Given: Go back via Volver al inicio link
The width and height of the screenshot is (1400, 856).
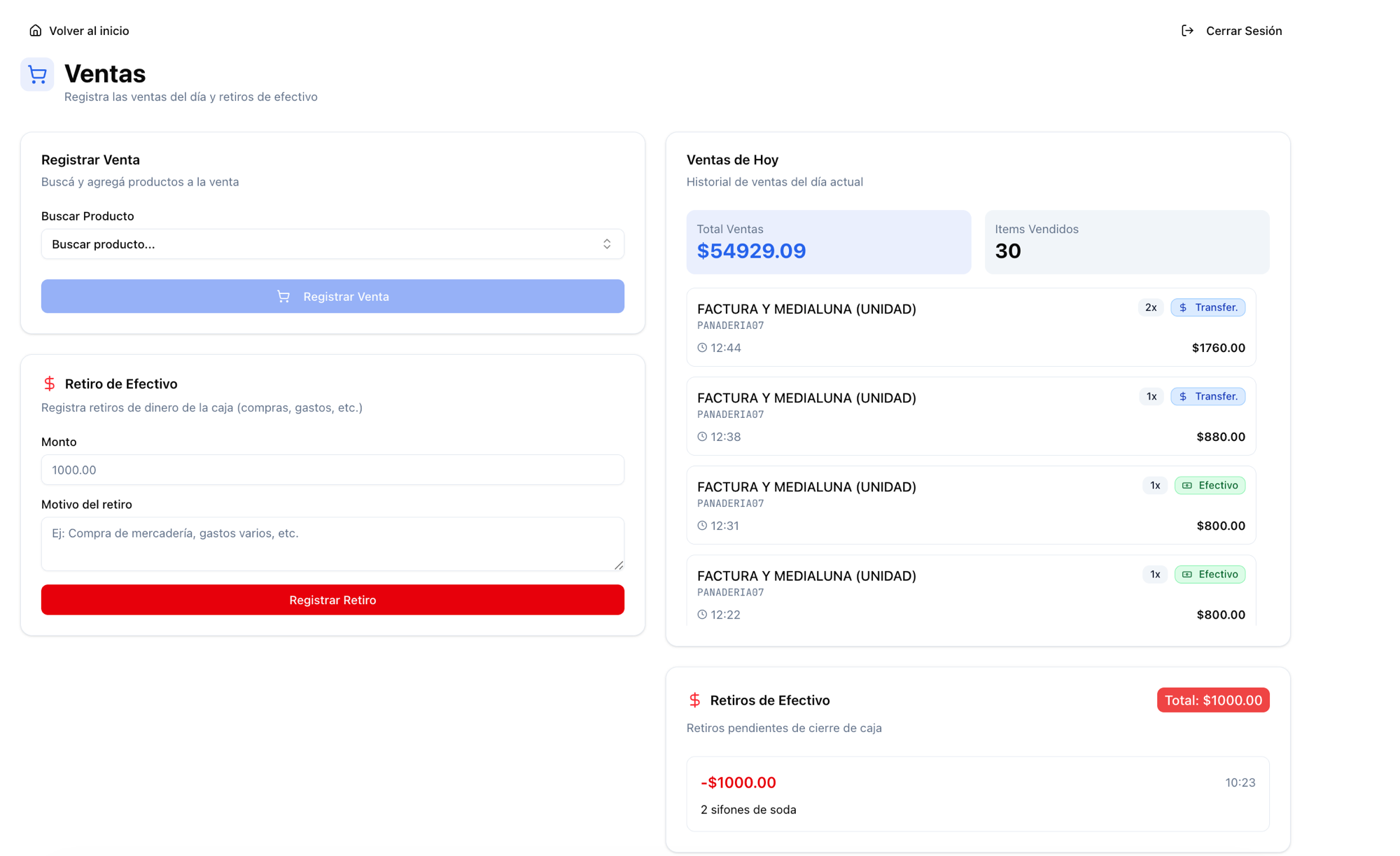Looking at the screenshot, I should point(79,31).
